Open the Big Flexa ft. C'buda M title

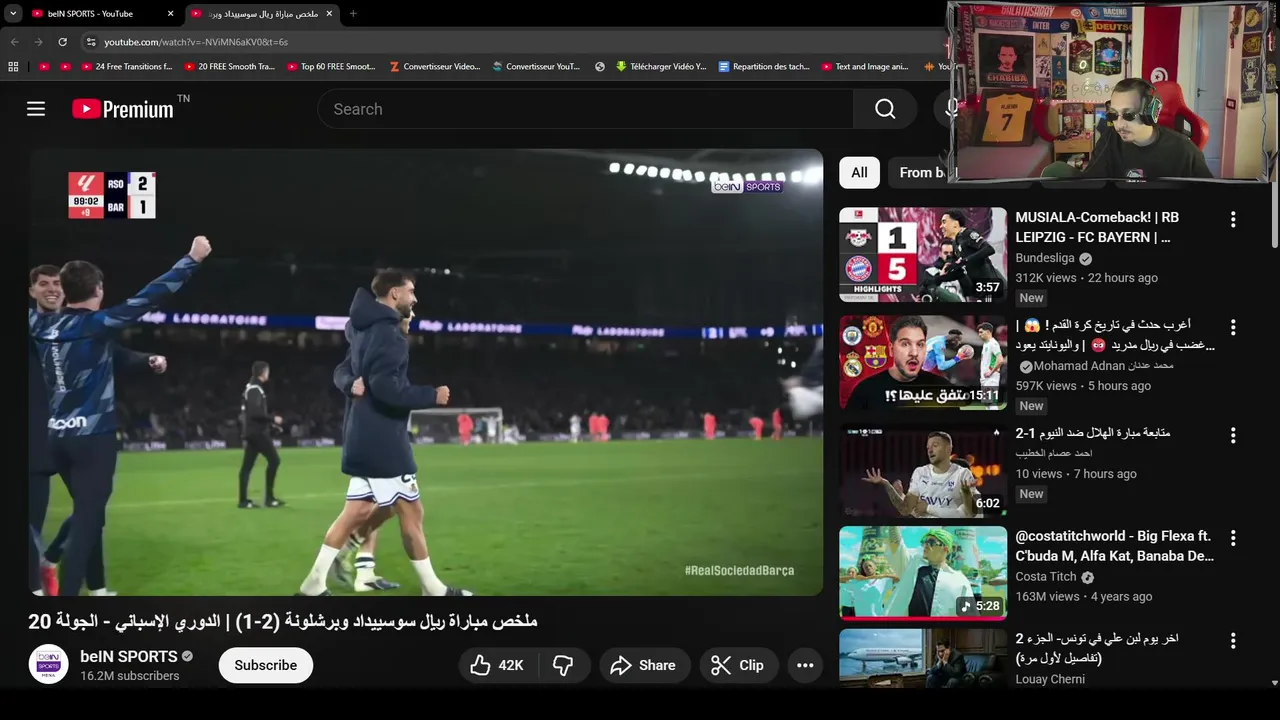tap(1115, 546)
